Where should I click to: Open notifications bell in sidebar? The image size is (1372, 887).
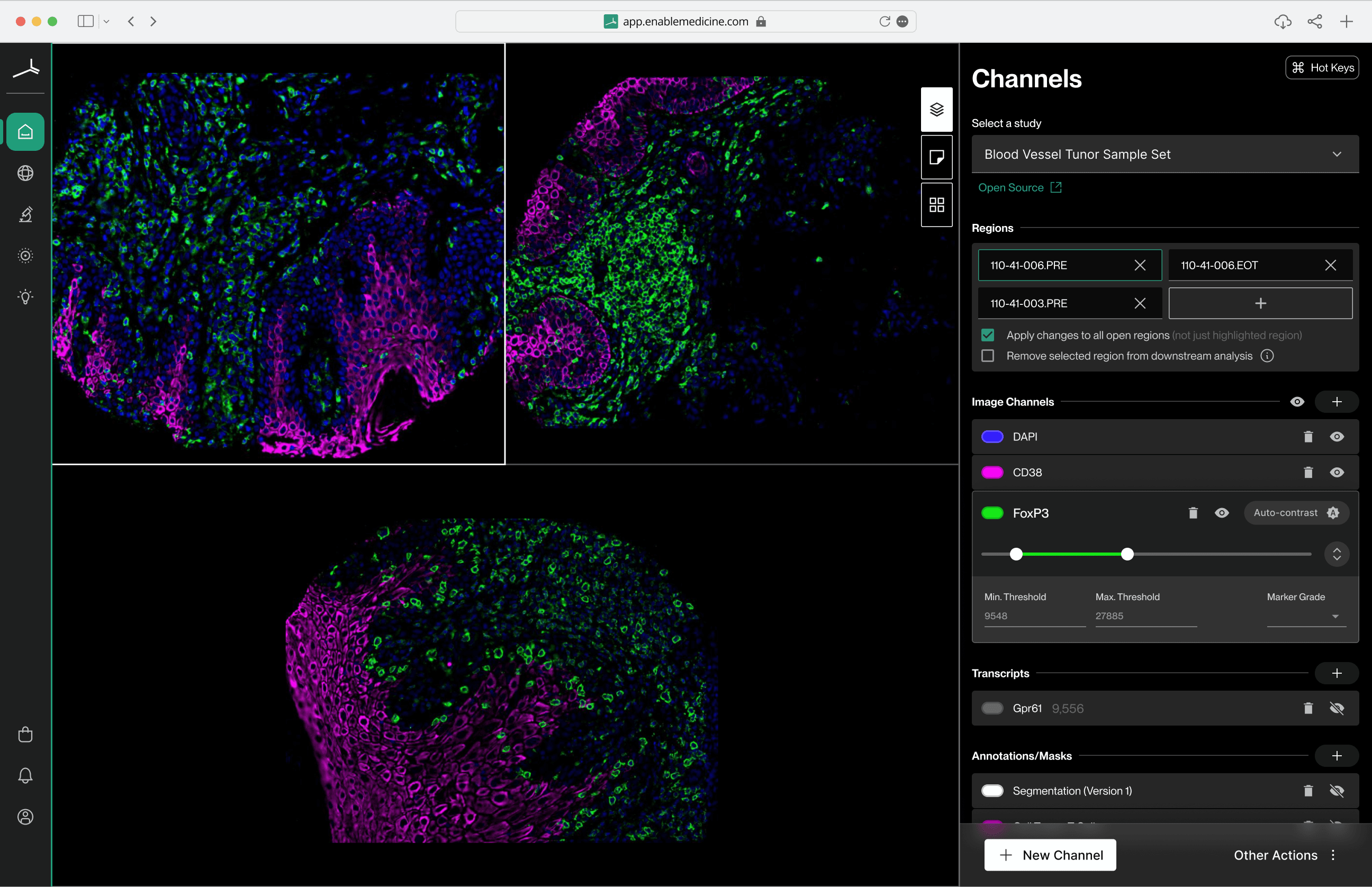point(25,776)
